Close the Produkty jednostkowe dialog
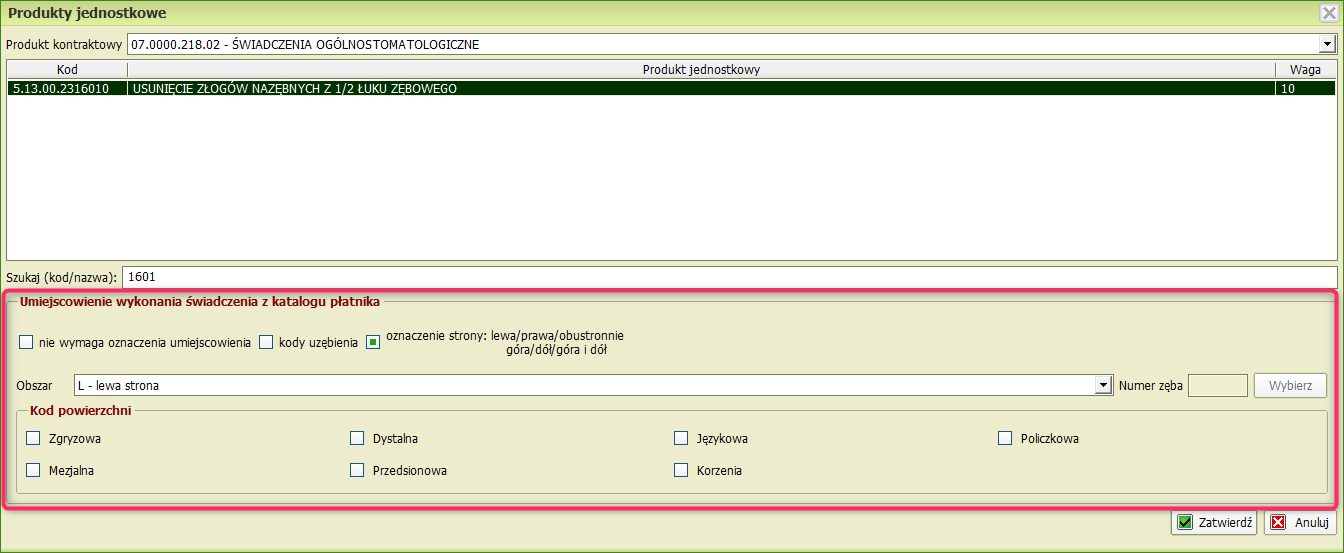 [x=1328, y=13]
